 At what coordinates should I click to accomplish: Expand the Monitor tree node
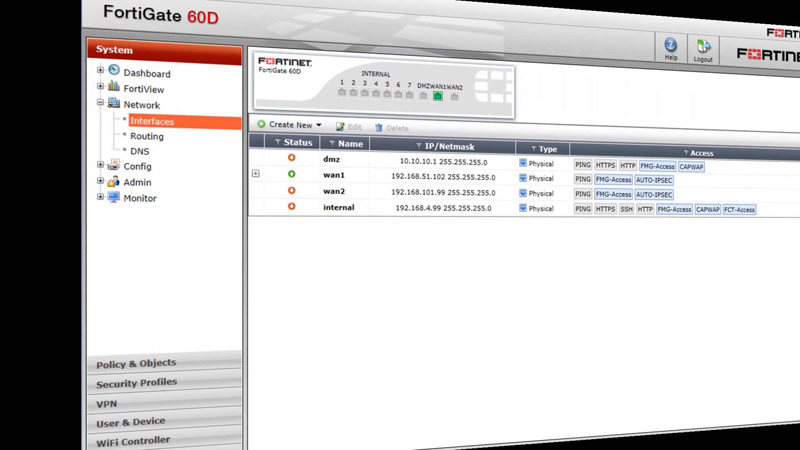101,196
